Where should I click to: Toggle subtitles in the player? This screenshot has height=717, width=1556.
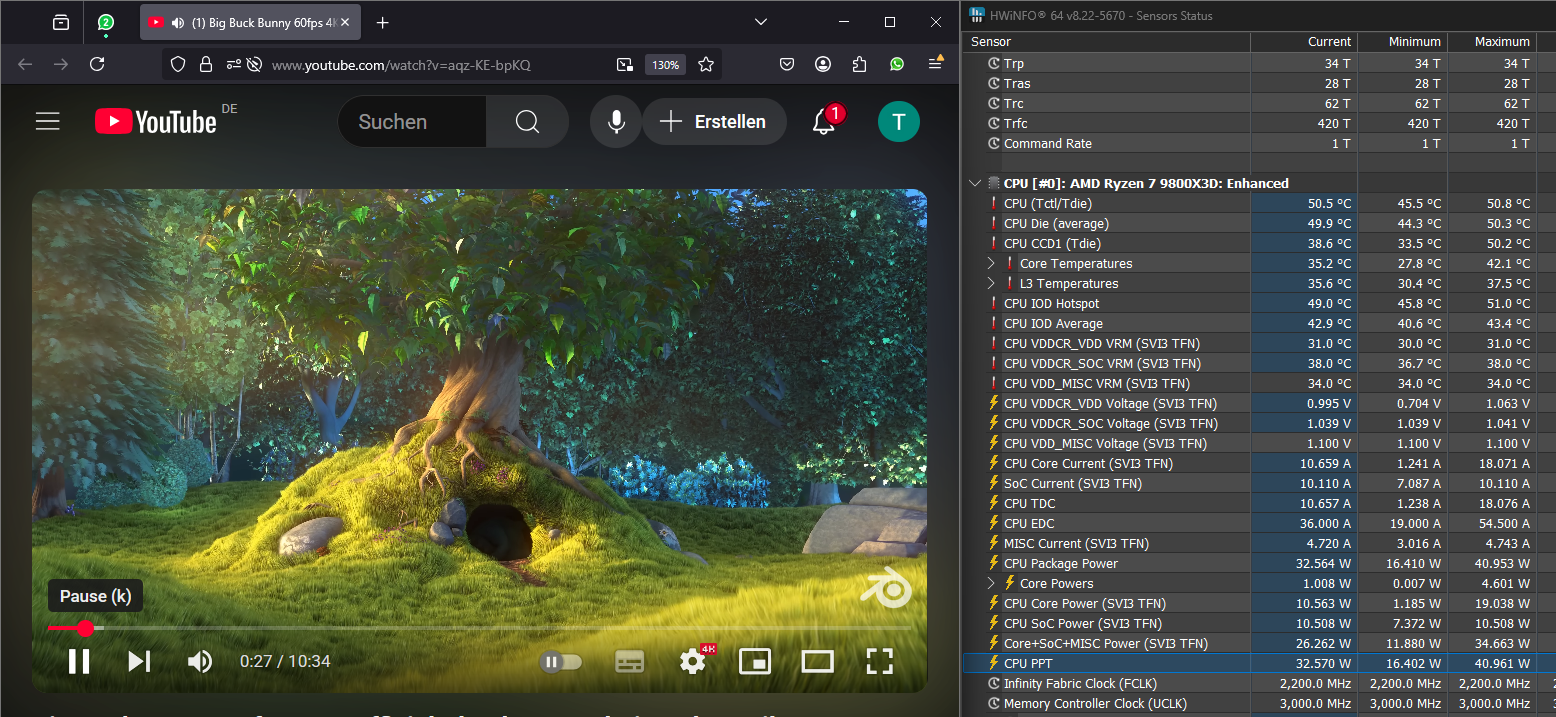point(629,662)
